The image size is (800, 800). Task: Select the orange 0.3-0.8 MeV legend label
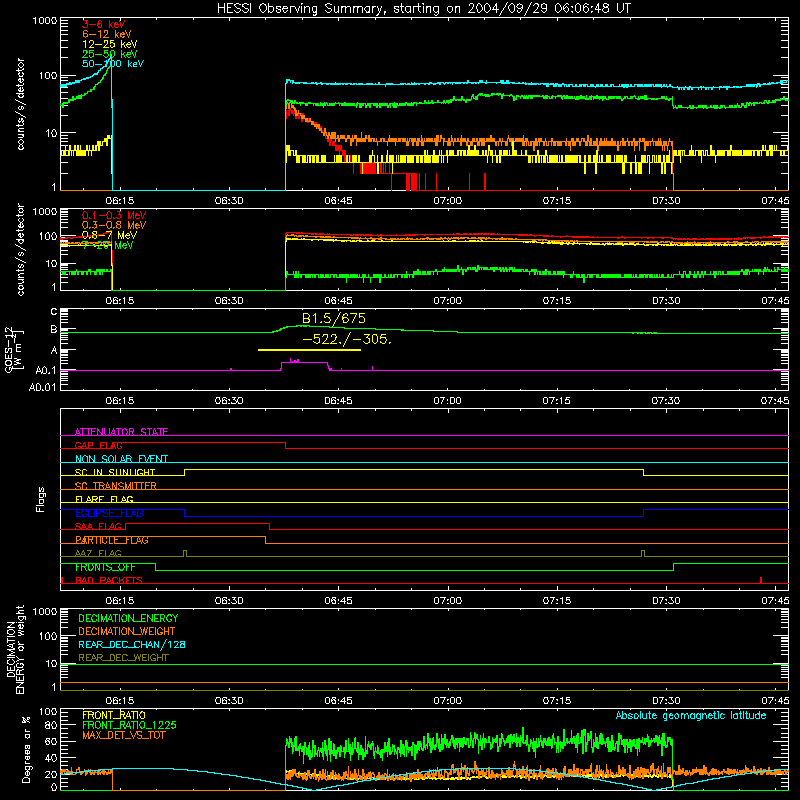point(114,225)
